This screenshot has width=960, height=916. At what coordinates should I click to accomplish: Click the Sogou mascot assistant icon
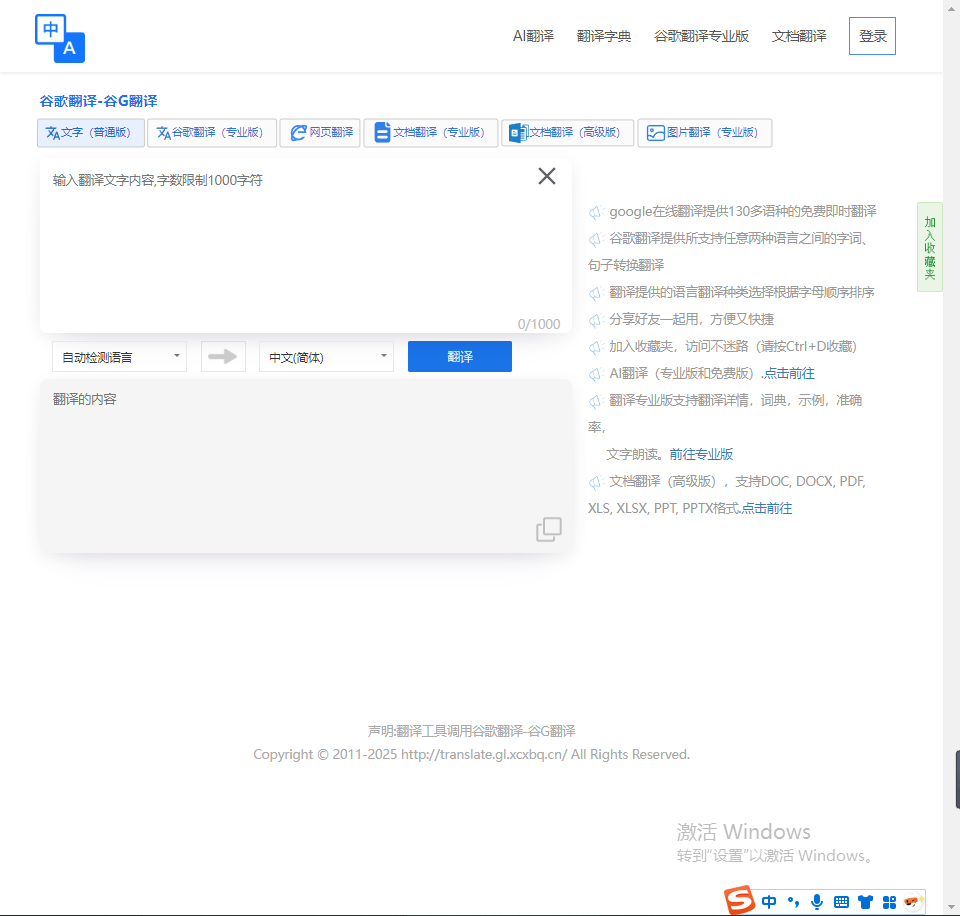[913, 901]
